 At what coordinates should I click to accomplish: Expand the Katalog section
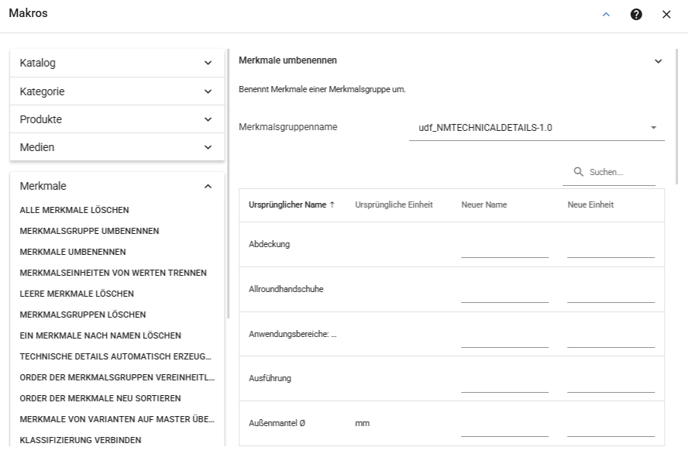(117, 63)
